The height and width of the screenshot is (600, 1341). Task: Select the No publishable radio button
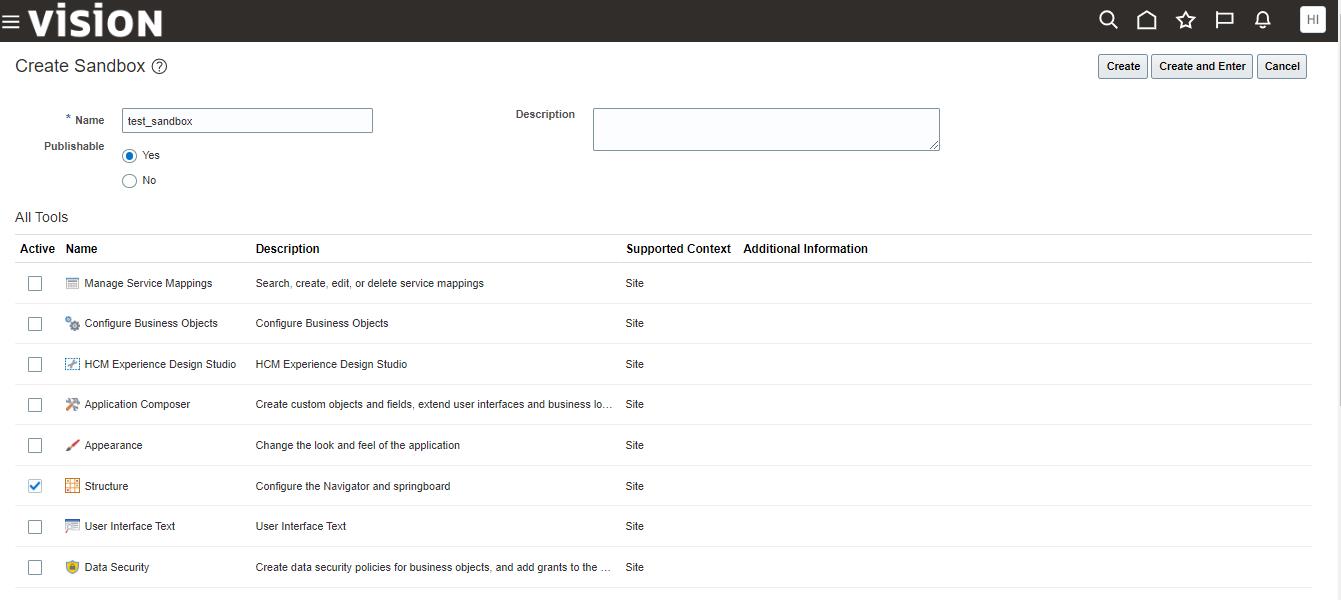[129, 181]
